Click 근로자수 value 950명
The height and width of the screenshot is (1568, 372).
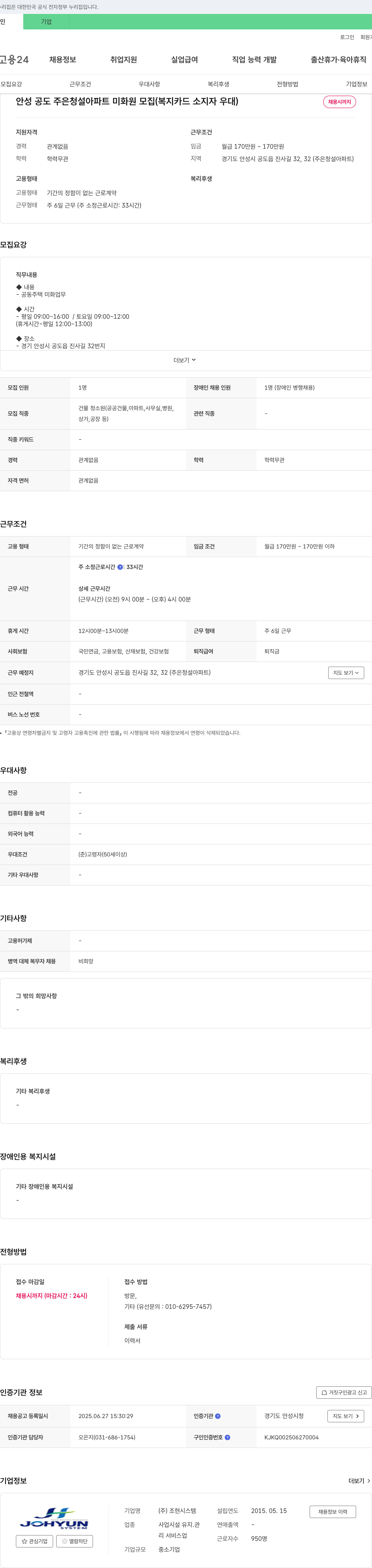coord(259,1539)
